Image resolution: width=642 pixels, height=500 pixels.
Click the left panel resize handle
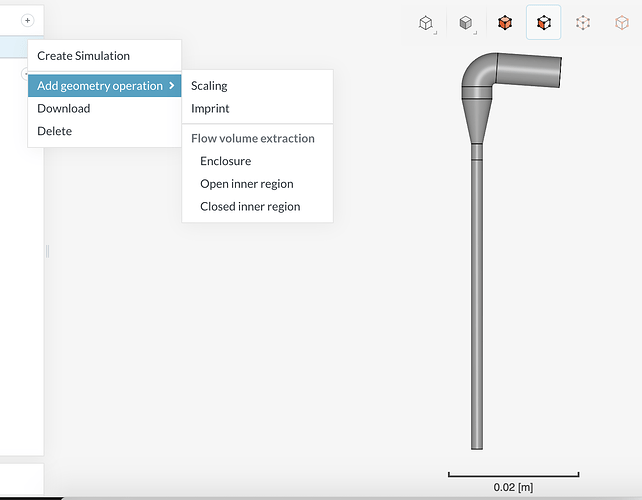[47, 251]
